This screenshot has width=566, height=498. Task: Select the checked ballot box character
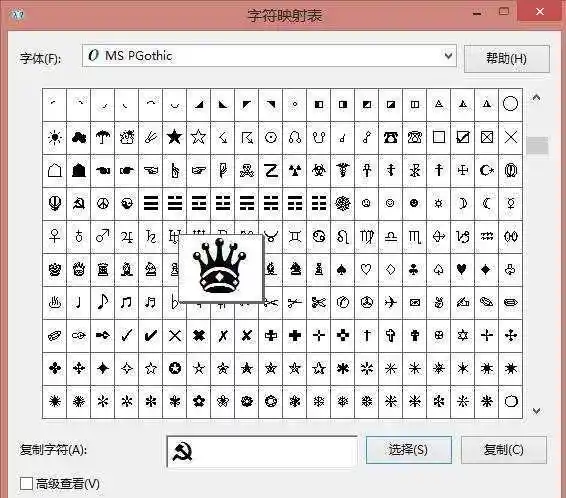coord(463,137)
